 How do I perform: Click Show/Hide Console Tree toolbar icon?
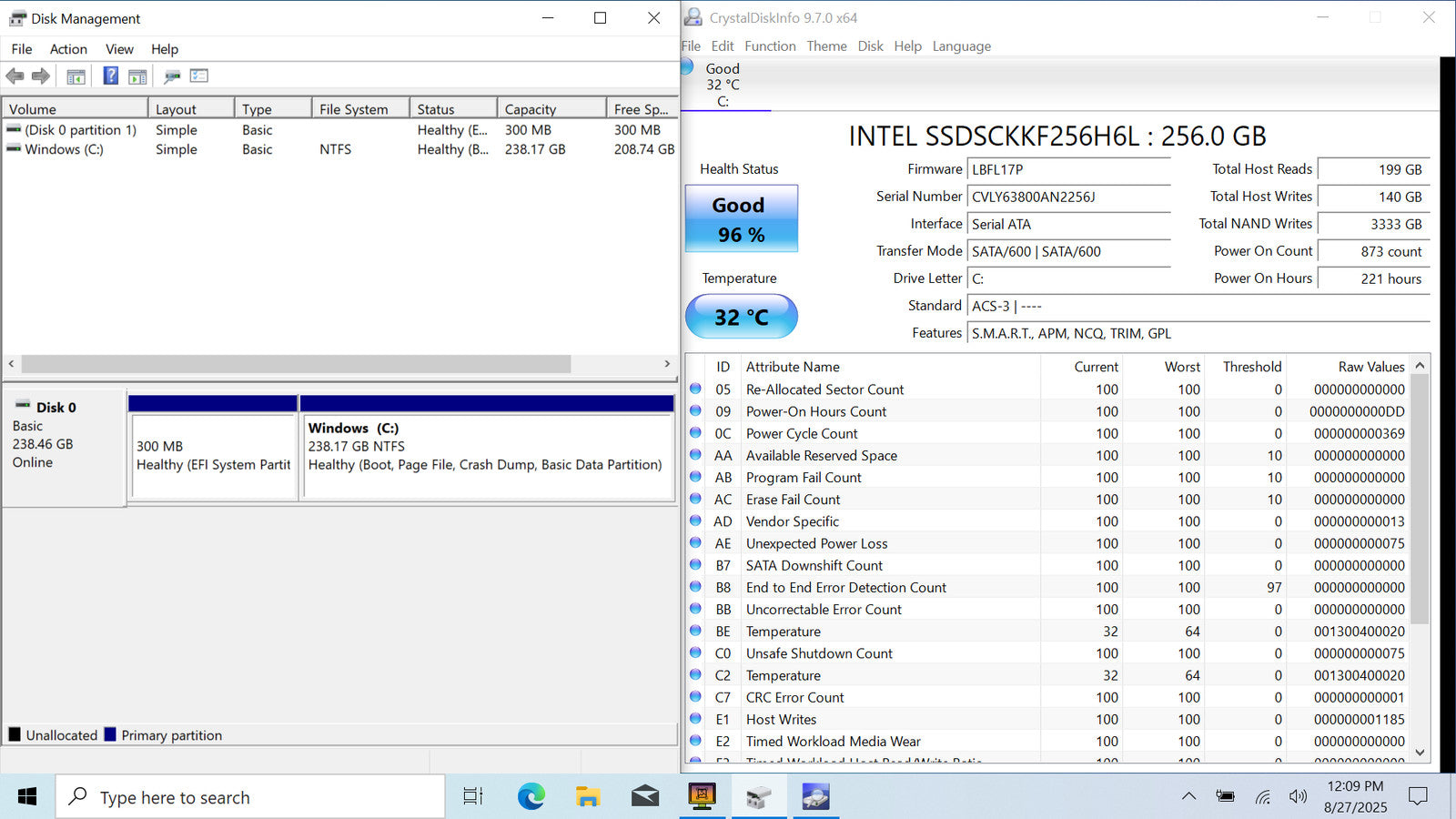[76, 76]
